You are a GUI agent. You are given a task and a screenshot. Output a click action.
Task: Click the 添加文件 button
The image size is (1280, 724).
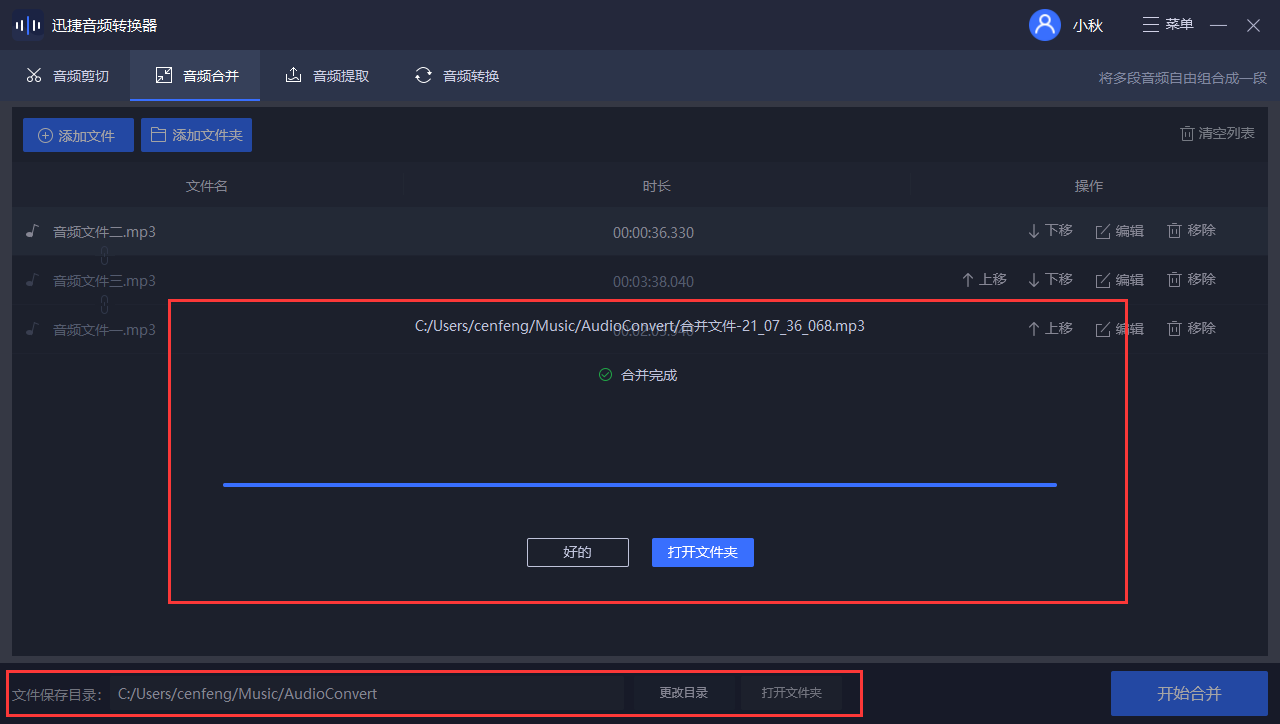click(78, 135)
